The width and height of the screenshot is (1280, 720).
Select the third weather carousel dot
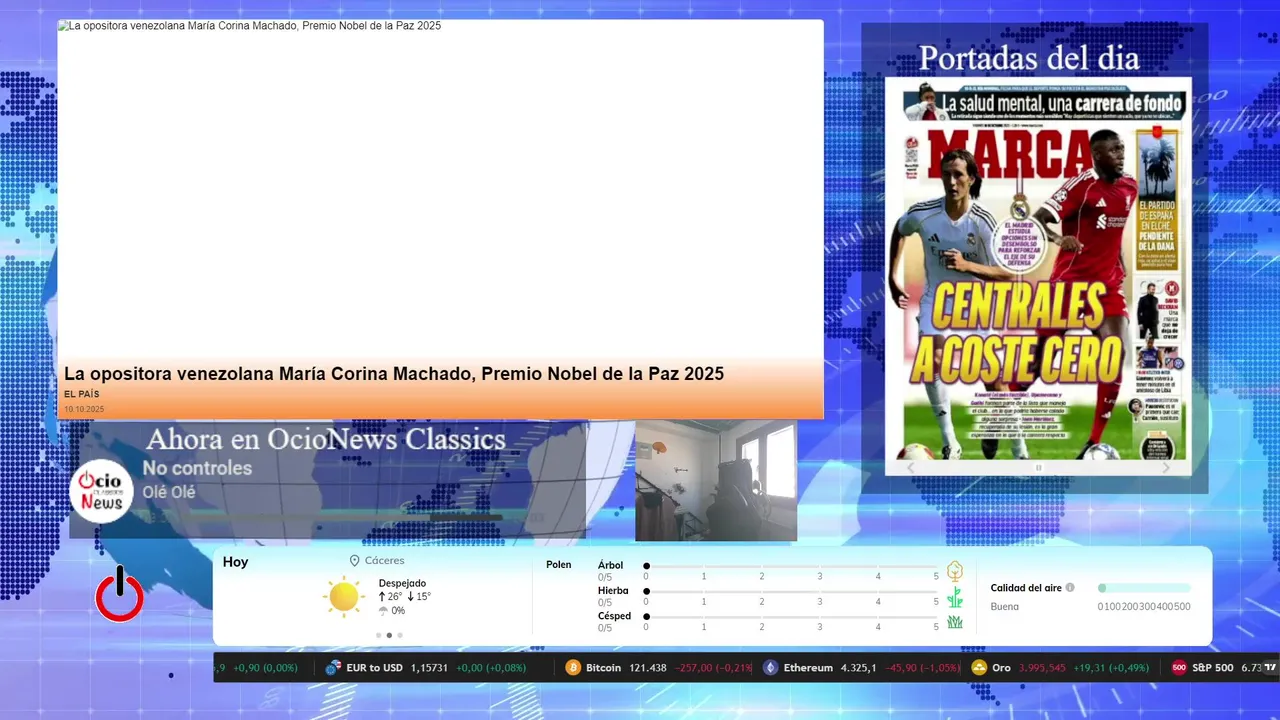tap(400, 635)
